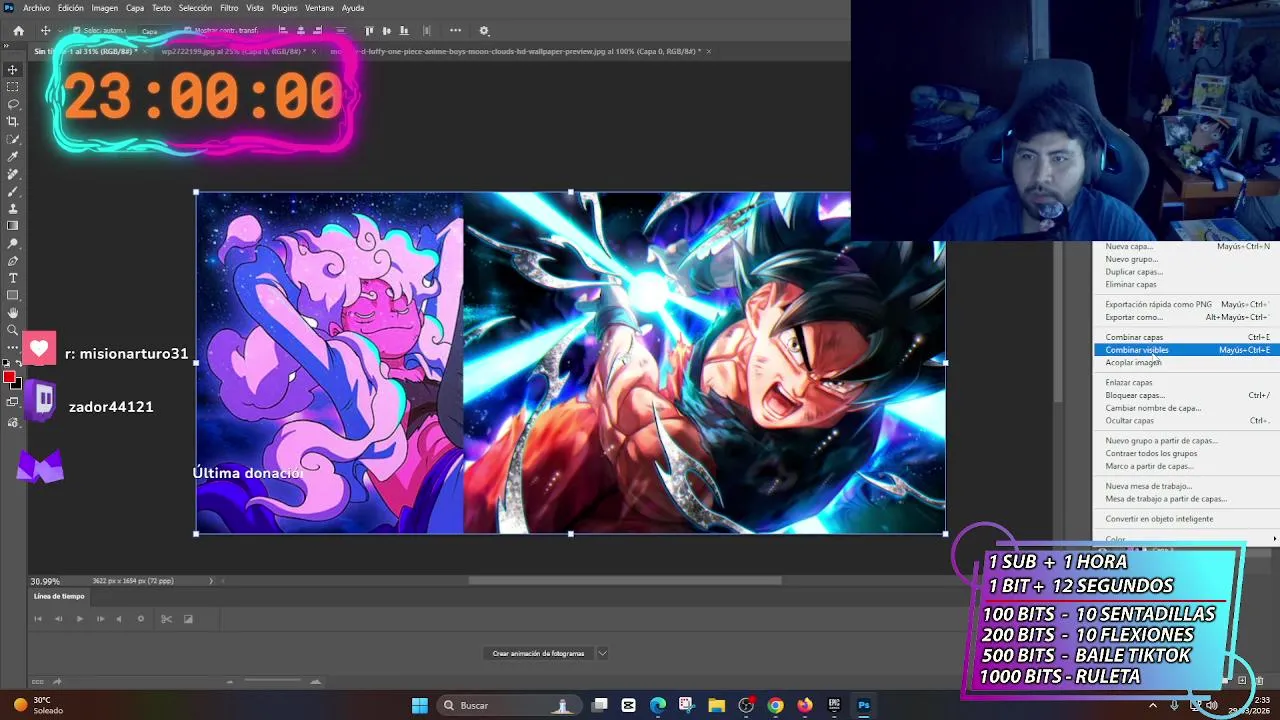Align left edges in options bar
This screenshot has height=720, width=1280.
click(283, 31)
